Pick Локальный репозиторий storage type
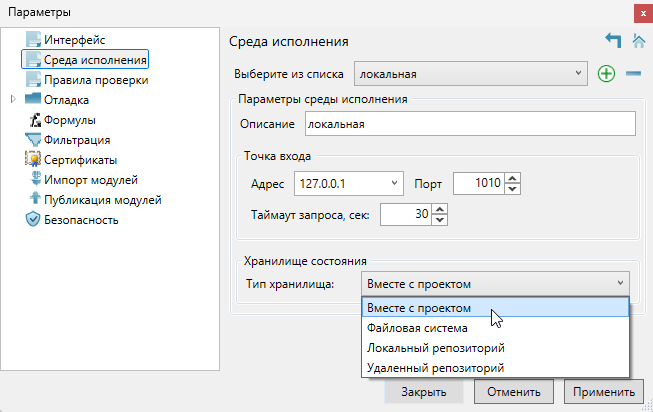 [434, 348]
